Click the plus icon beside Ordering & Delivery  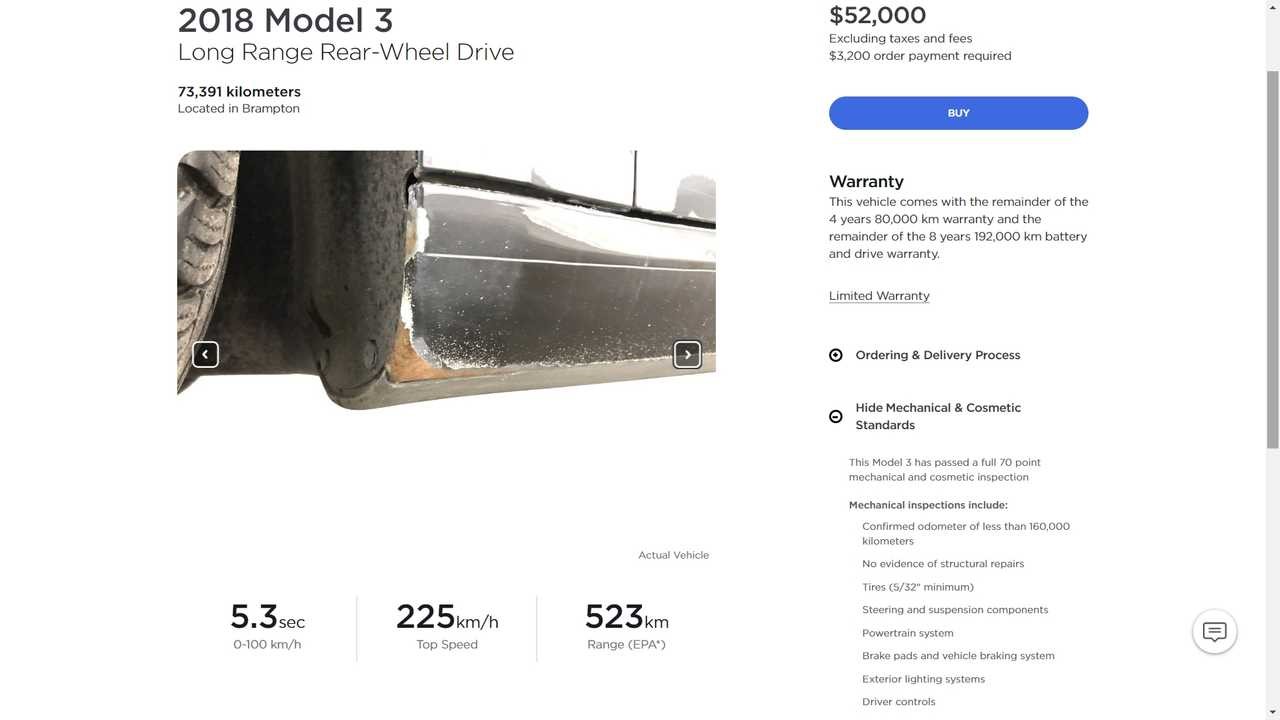[x=836, y=355]
